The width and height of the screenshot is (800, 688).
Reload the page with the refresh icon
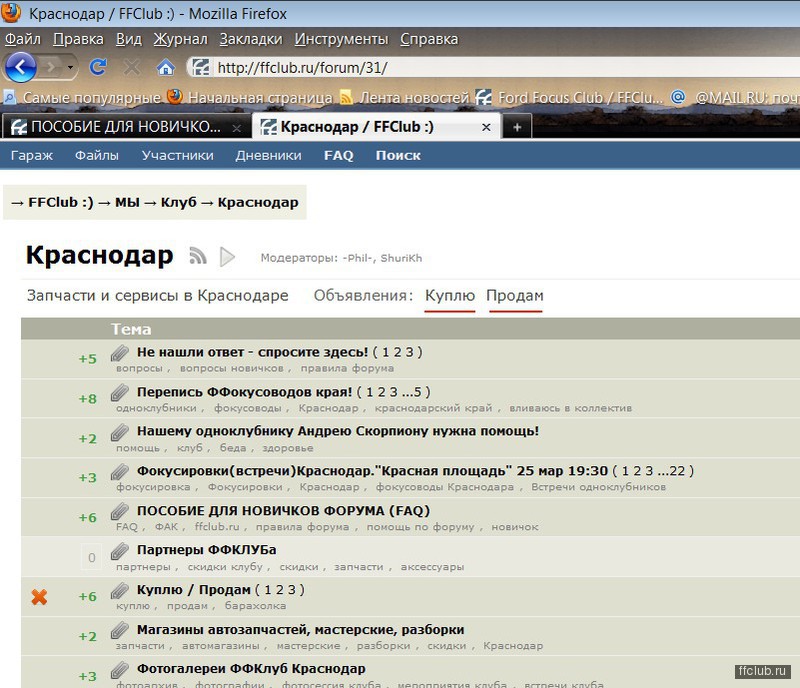pos(98,67)
